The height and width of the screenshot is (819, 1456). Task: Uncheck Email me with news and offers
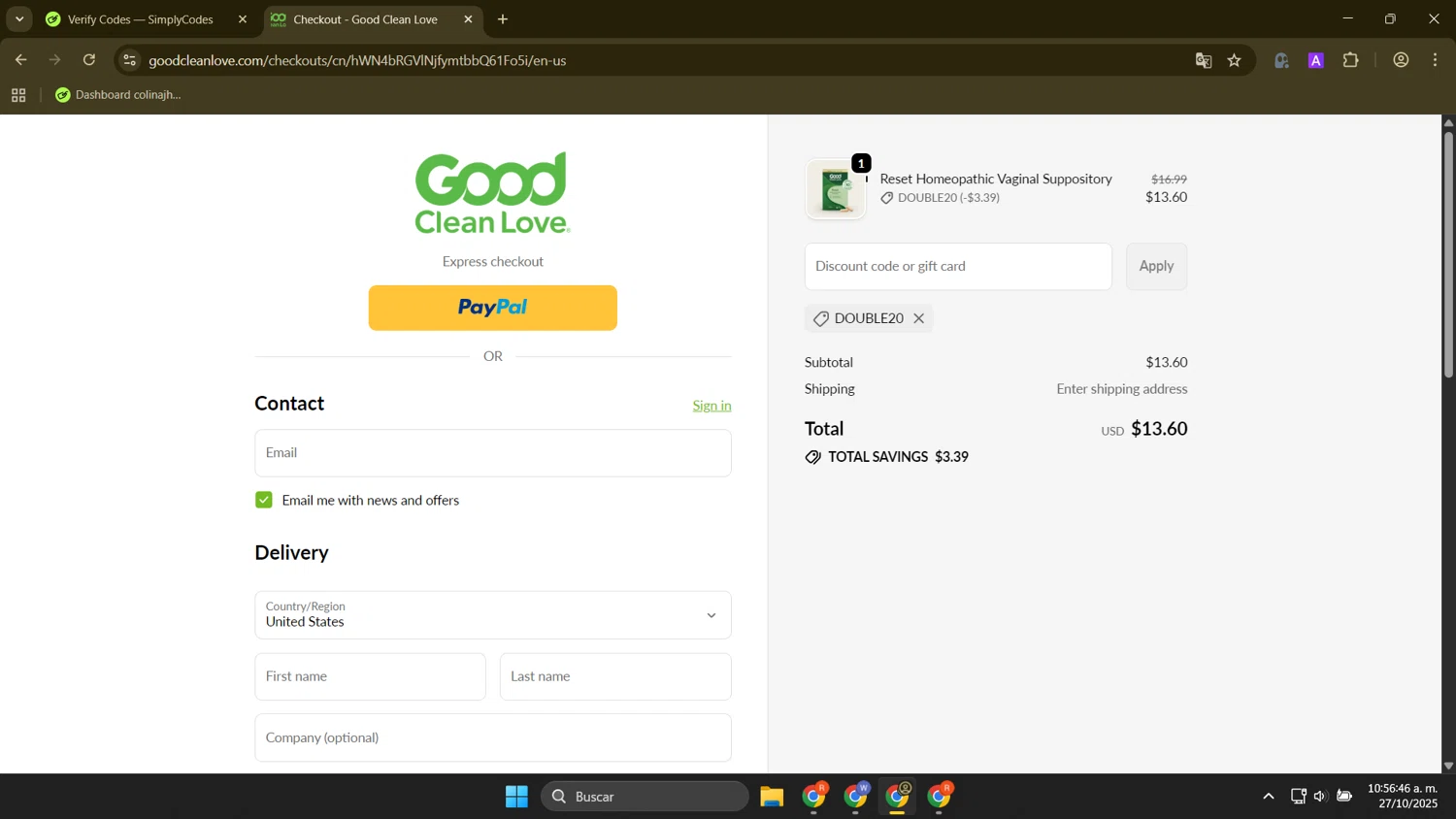264,500
